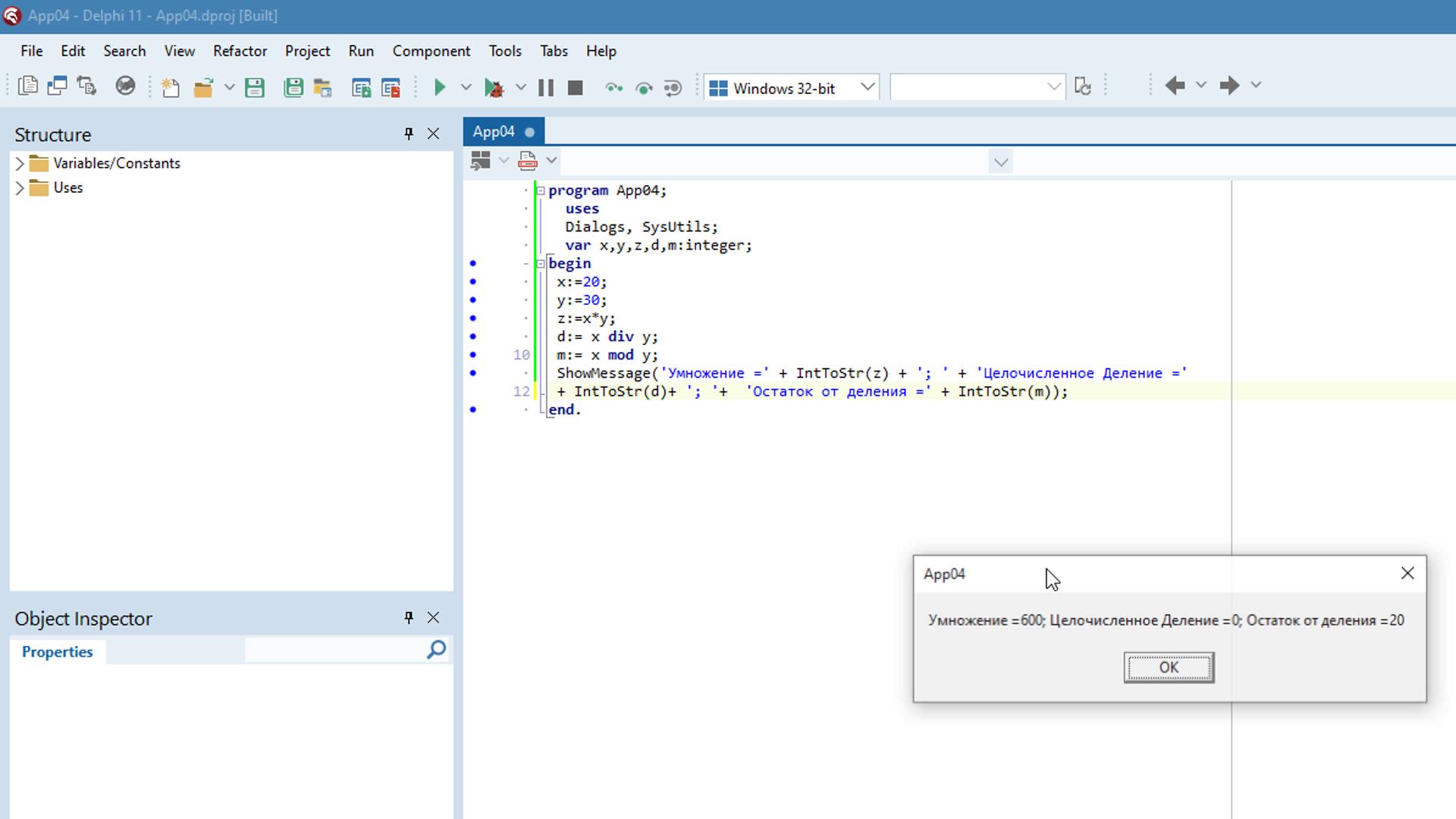Click the editor navigation icon above code
Viewport: 1456px width, 819px height.
tap(481, 160)
